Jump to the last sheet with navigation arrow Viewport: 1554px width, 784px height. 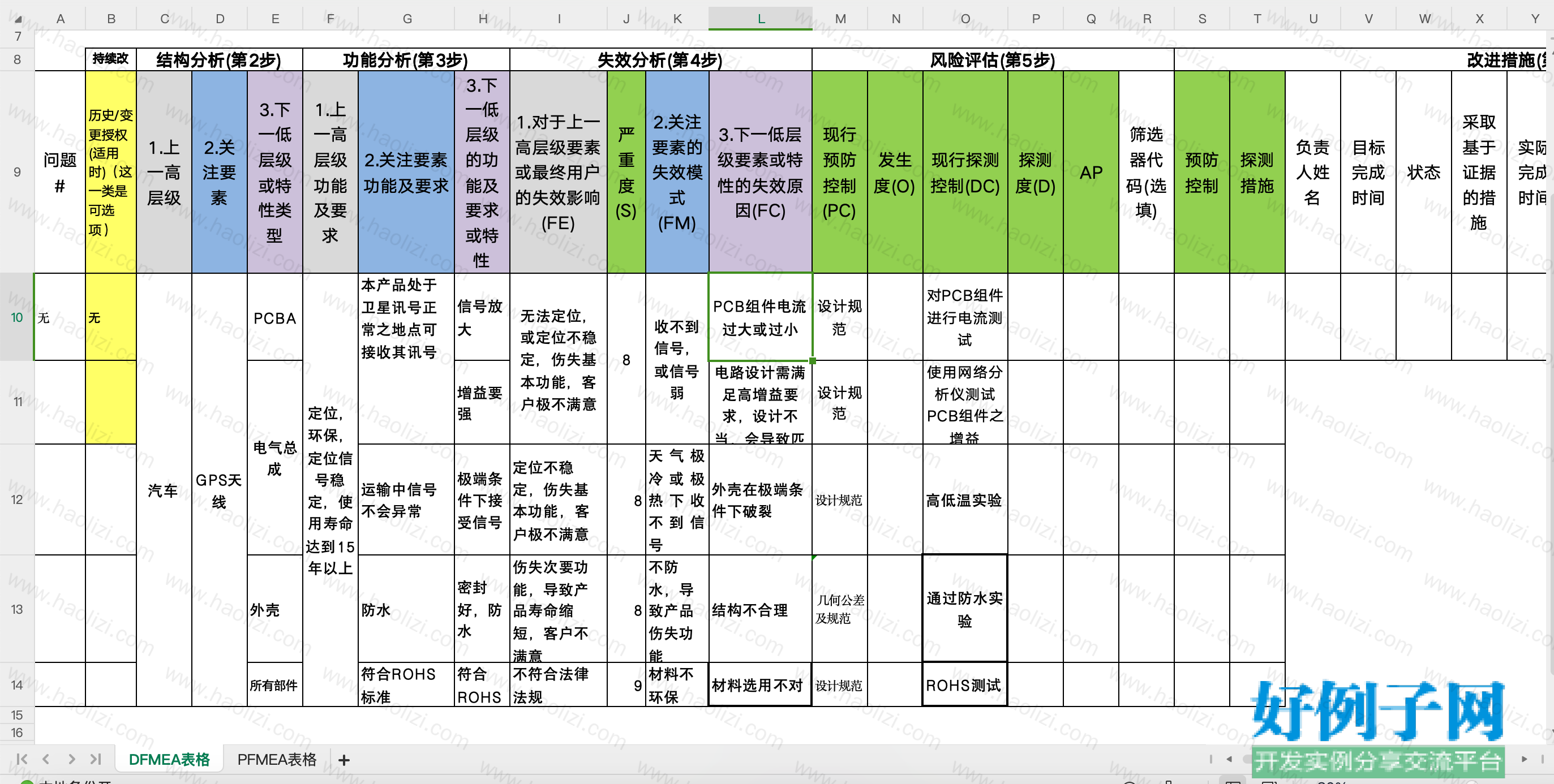pos(95,759)
